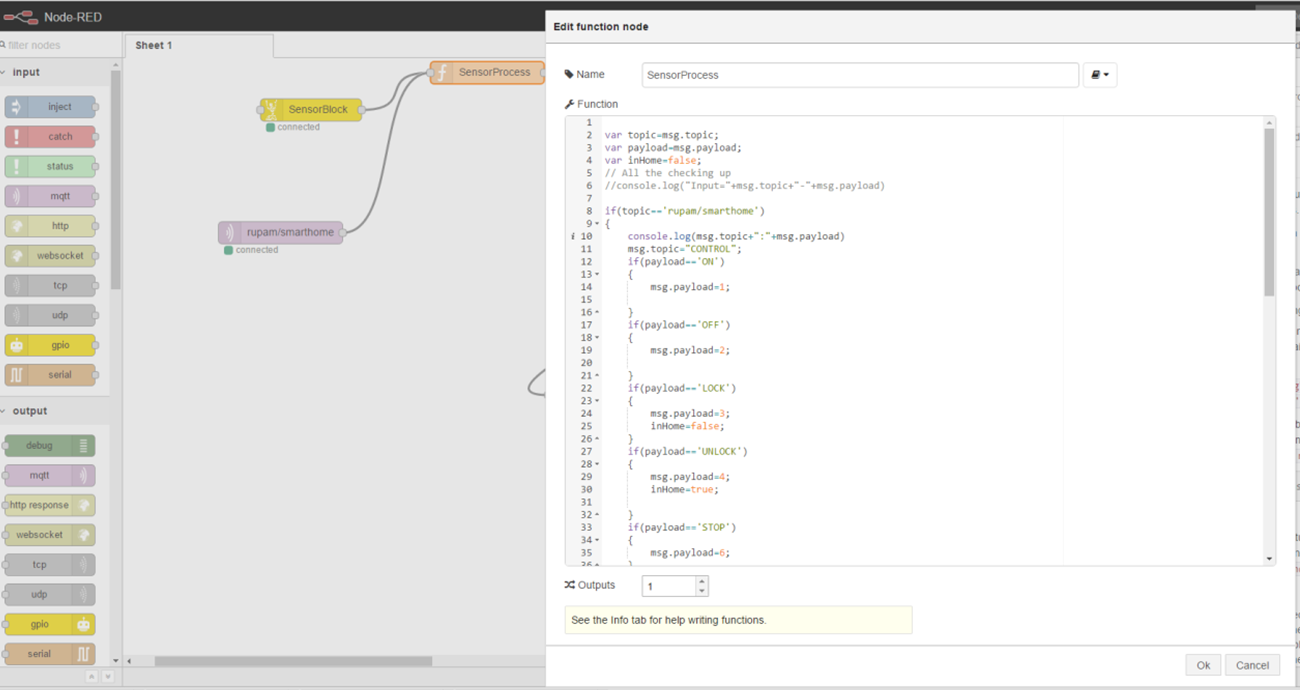Click the SensorBlock node on the canvas
The image size is (1300, 690).
pos(311,109)
